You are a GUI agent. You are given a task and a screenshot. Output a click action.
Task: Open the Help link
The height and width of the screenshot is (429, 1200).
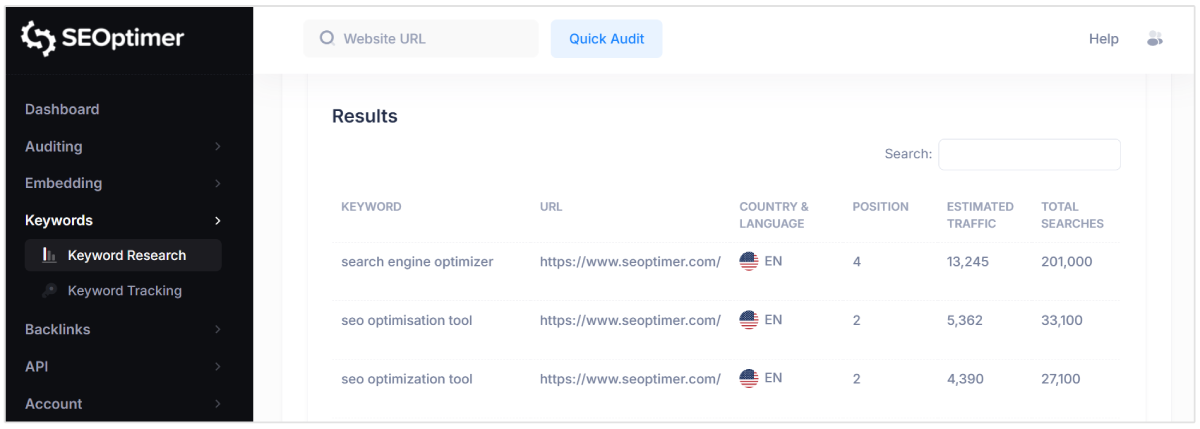coord(1103,39)
